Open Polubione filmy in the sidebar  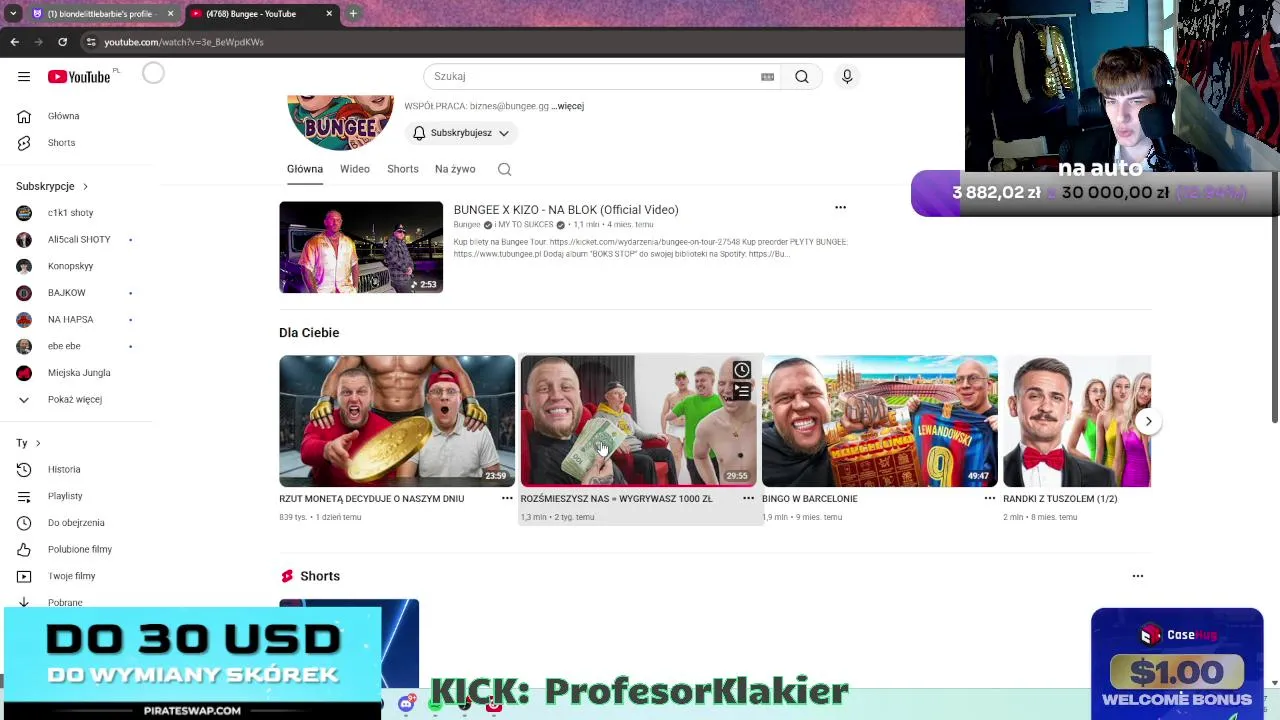point(80,549)
